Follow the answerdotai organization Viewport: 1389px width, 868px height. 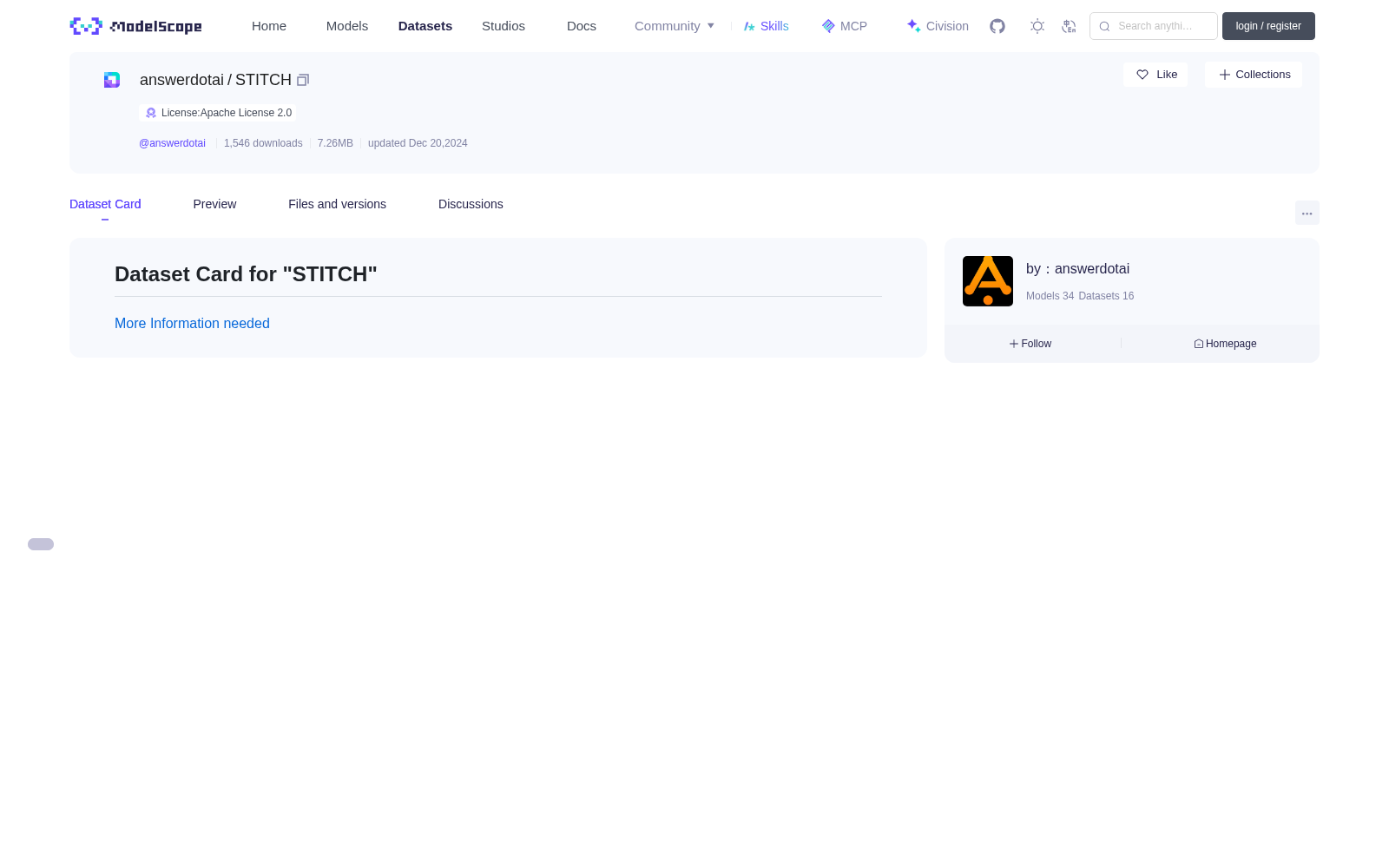point(1030,344)
